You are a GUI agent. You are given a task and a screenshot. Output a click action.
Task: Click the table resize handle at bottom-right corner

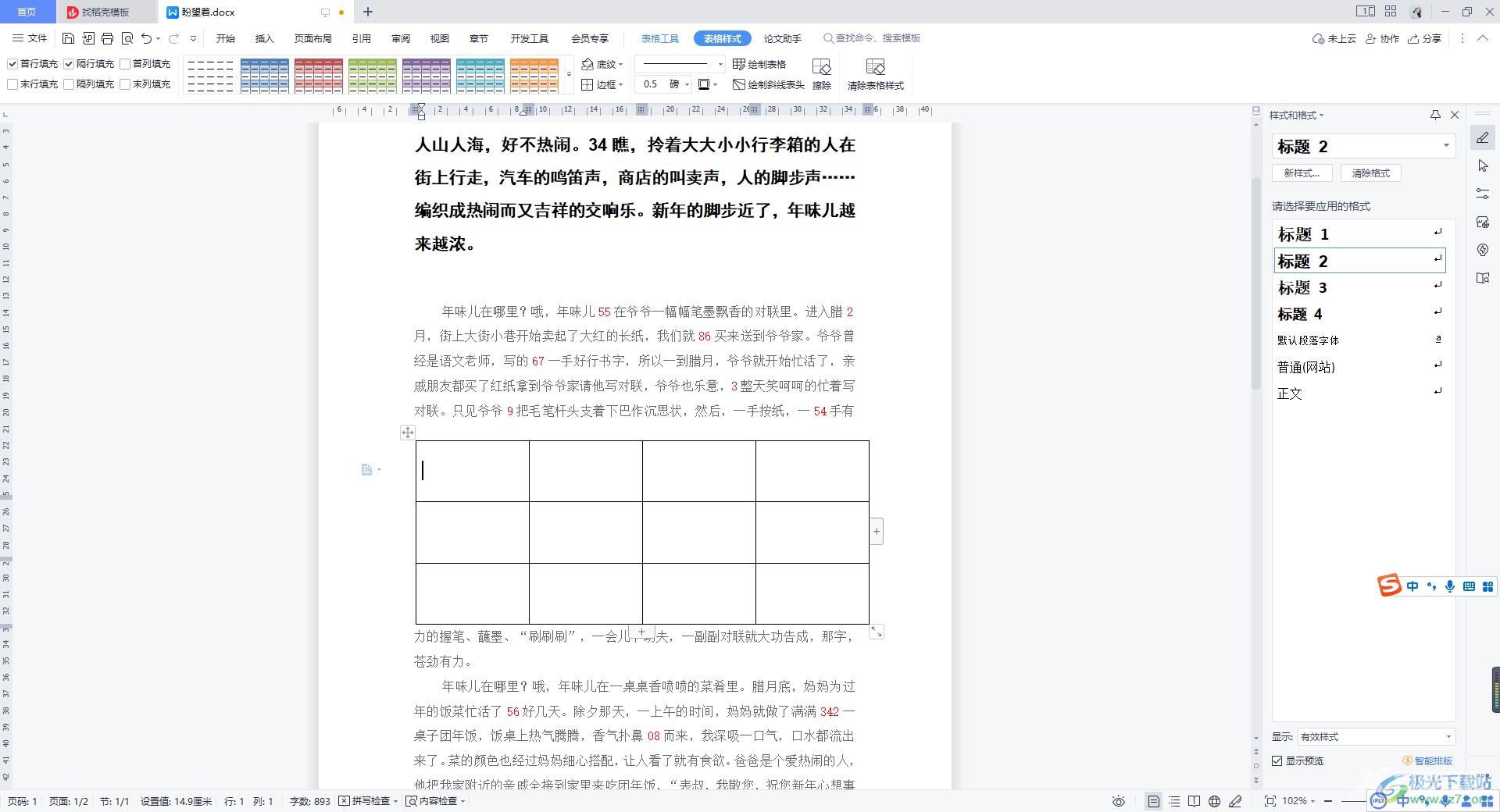click(x=877, y=632)
